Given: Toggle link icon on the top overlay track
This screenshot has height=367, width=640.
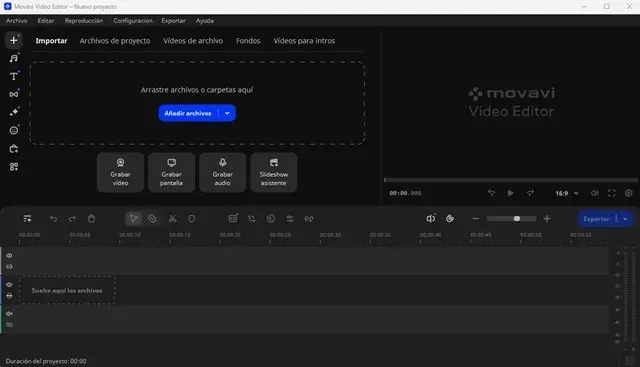Looking at the screenshot, I should (x=9, y=267).
